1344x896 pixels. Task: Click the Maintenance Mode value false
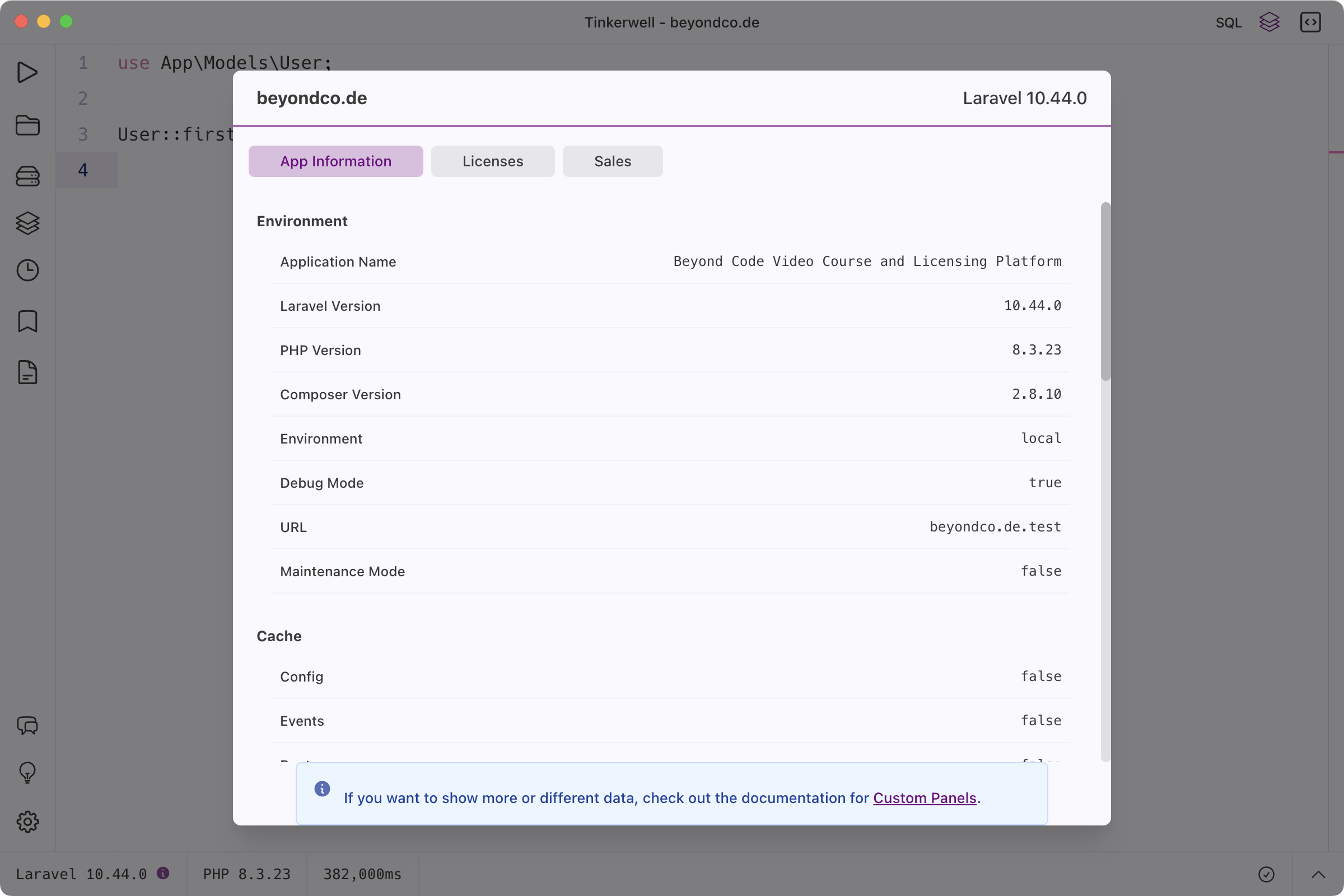point(1041,571)
